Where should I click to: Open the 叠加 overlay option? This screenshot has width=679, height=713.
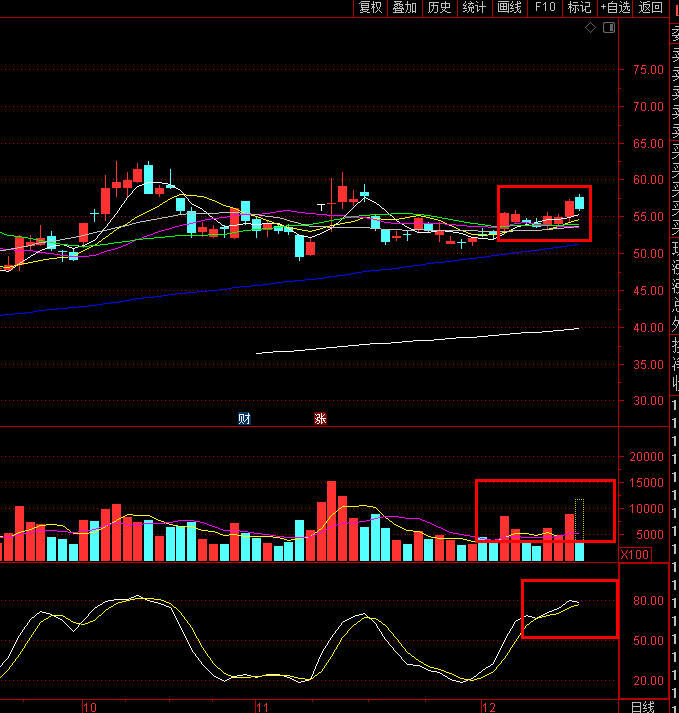click(x=405, y=8)
